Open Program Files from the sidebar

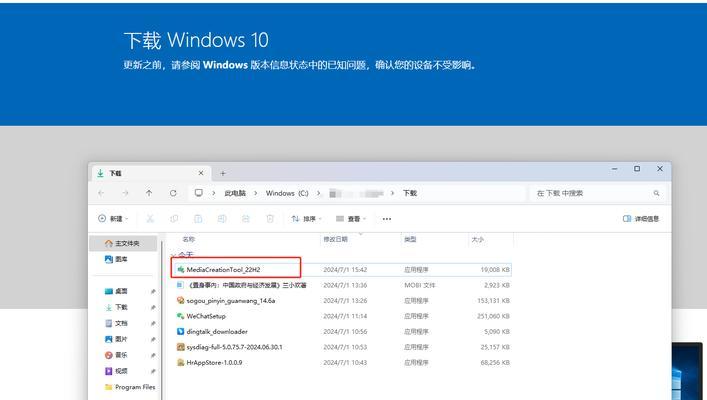pyautogui.click(x=130, y=387)
